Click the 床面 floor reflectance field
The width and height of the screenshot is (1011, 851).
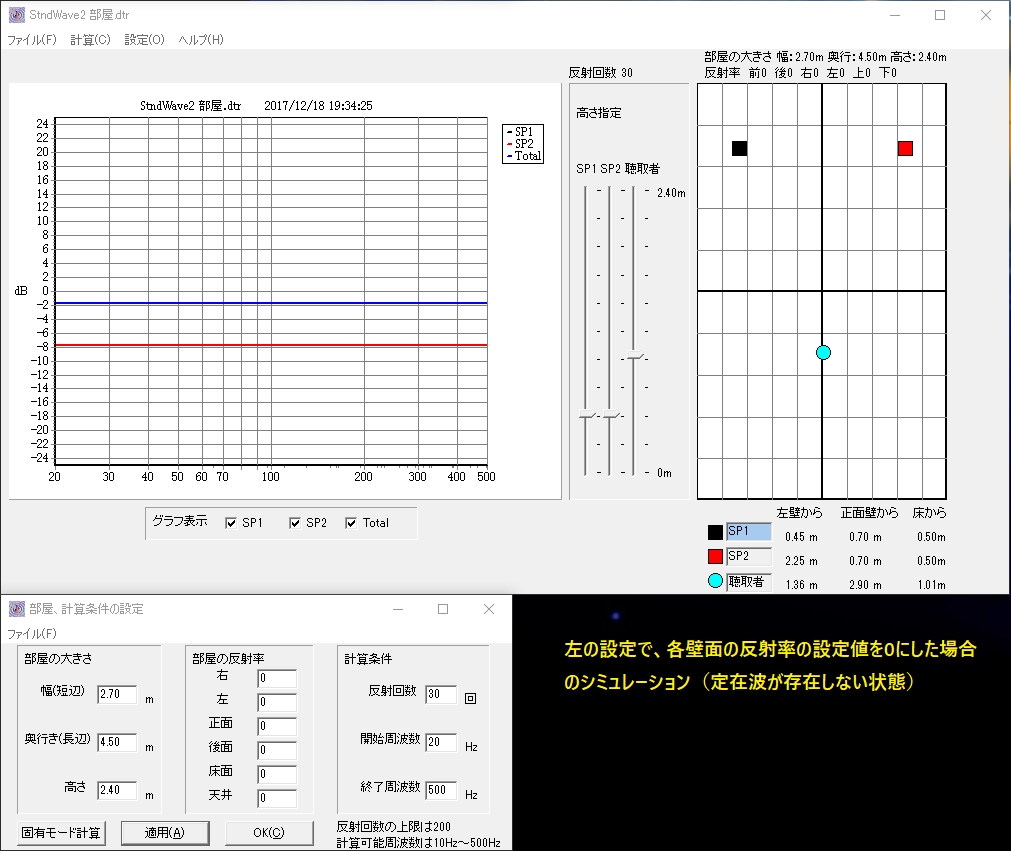277,774
